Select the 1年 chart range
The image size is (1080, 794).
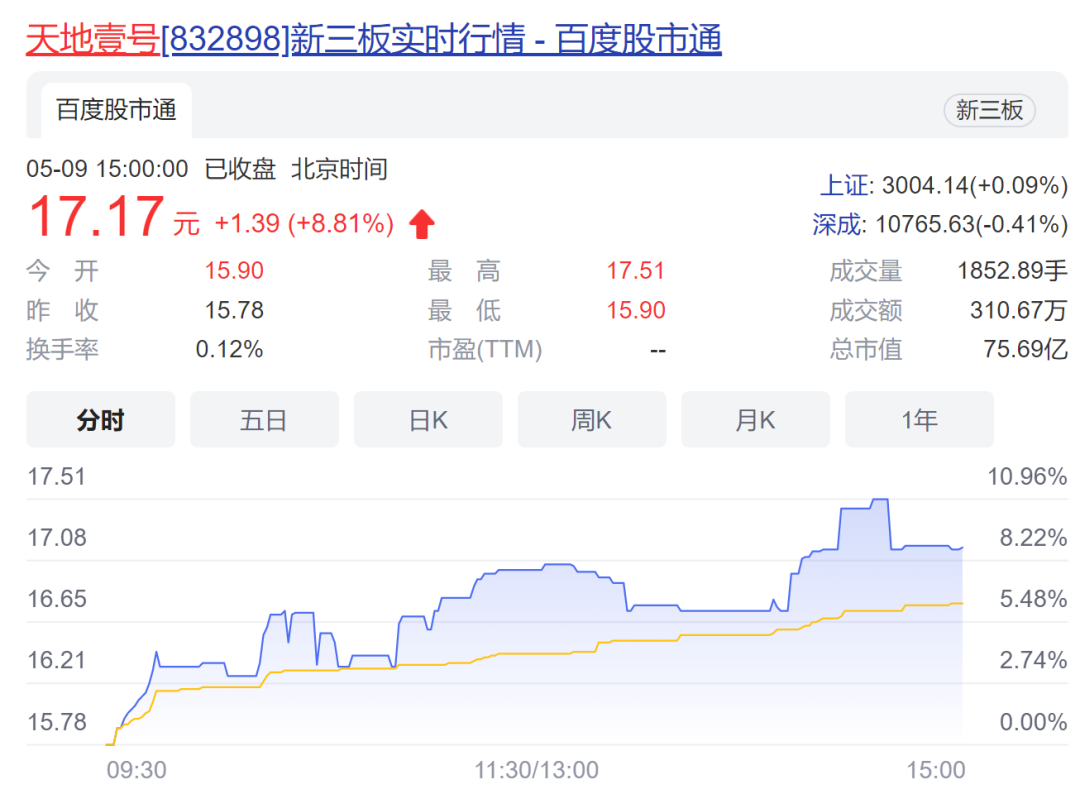point(919,420)
